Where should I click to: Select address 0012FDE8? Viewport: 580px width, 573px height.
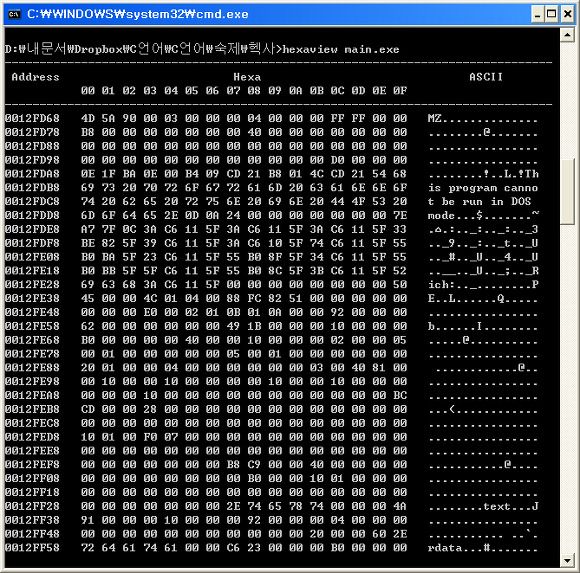32,229
